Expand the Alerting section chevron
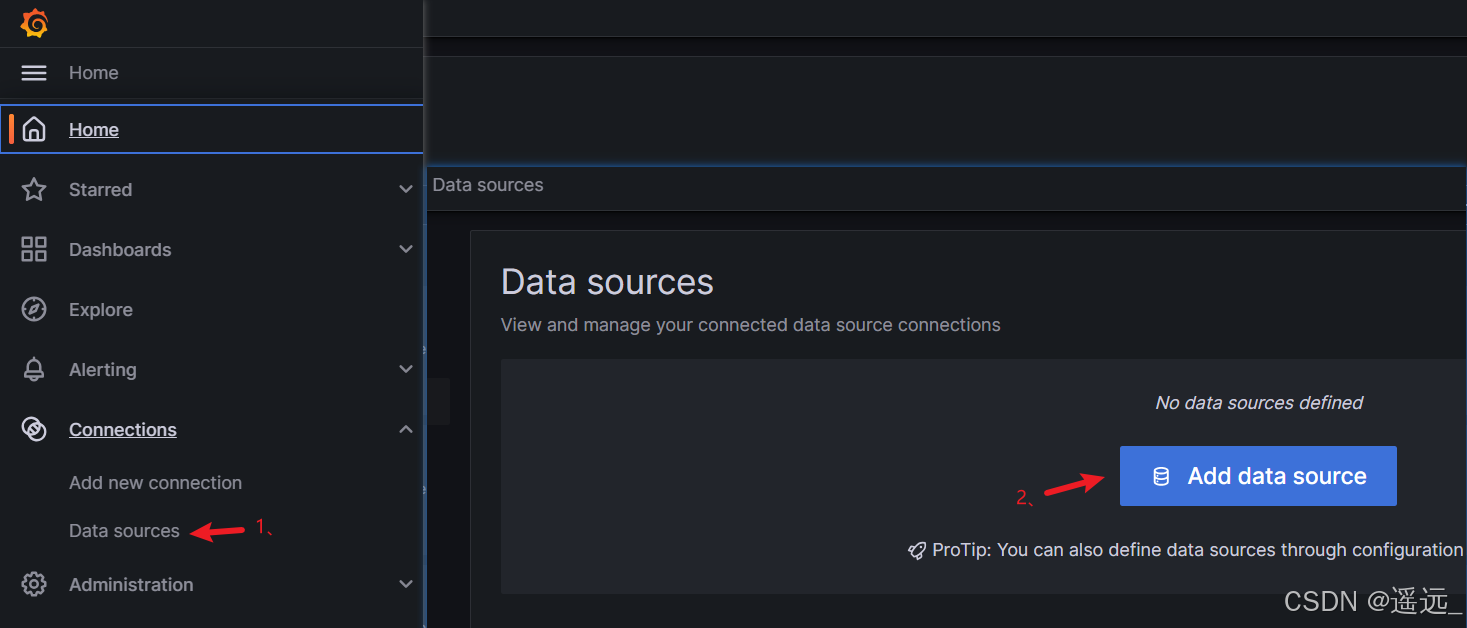The image size is (1467, 628). point(405,369)
